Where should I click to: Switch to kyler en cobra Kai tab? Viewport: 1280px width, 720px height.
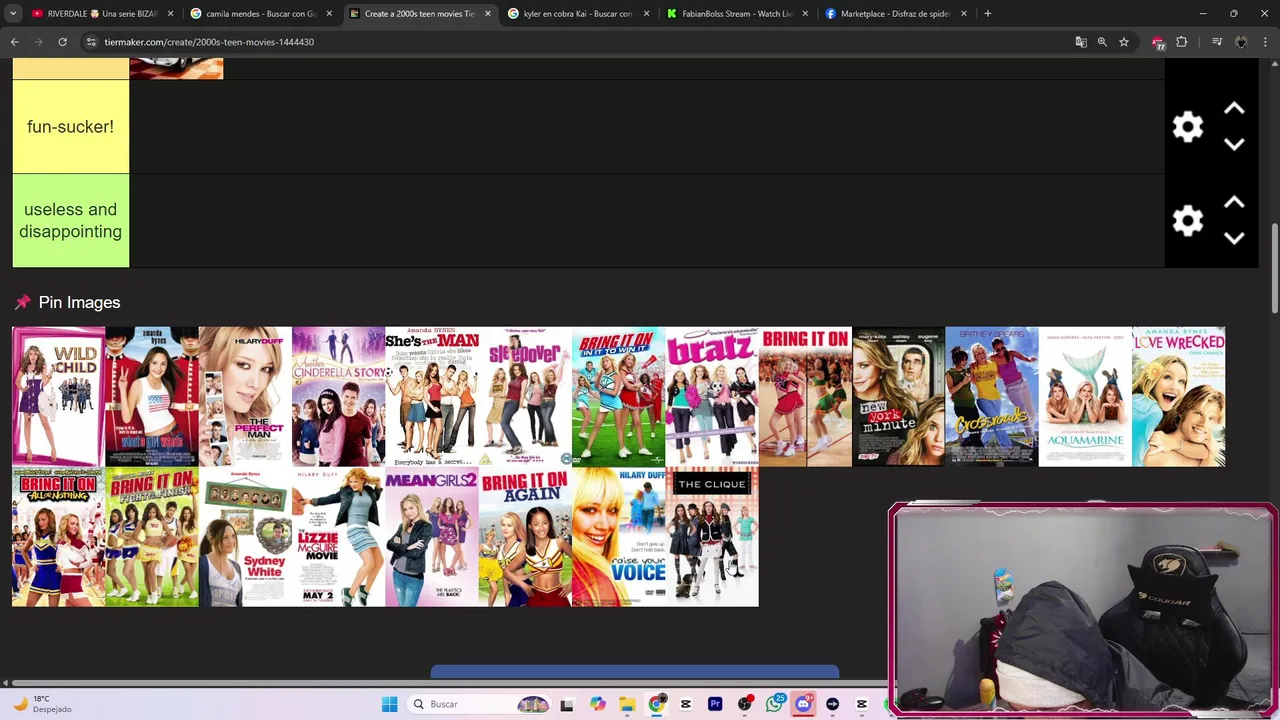click(578, 14)
